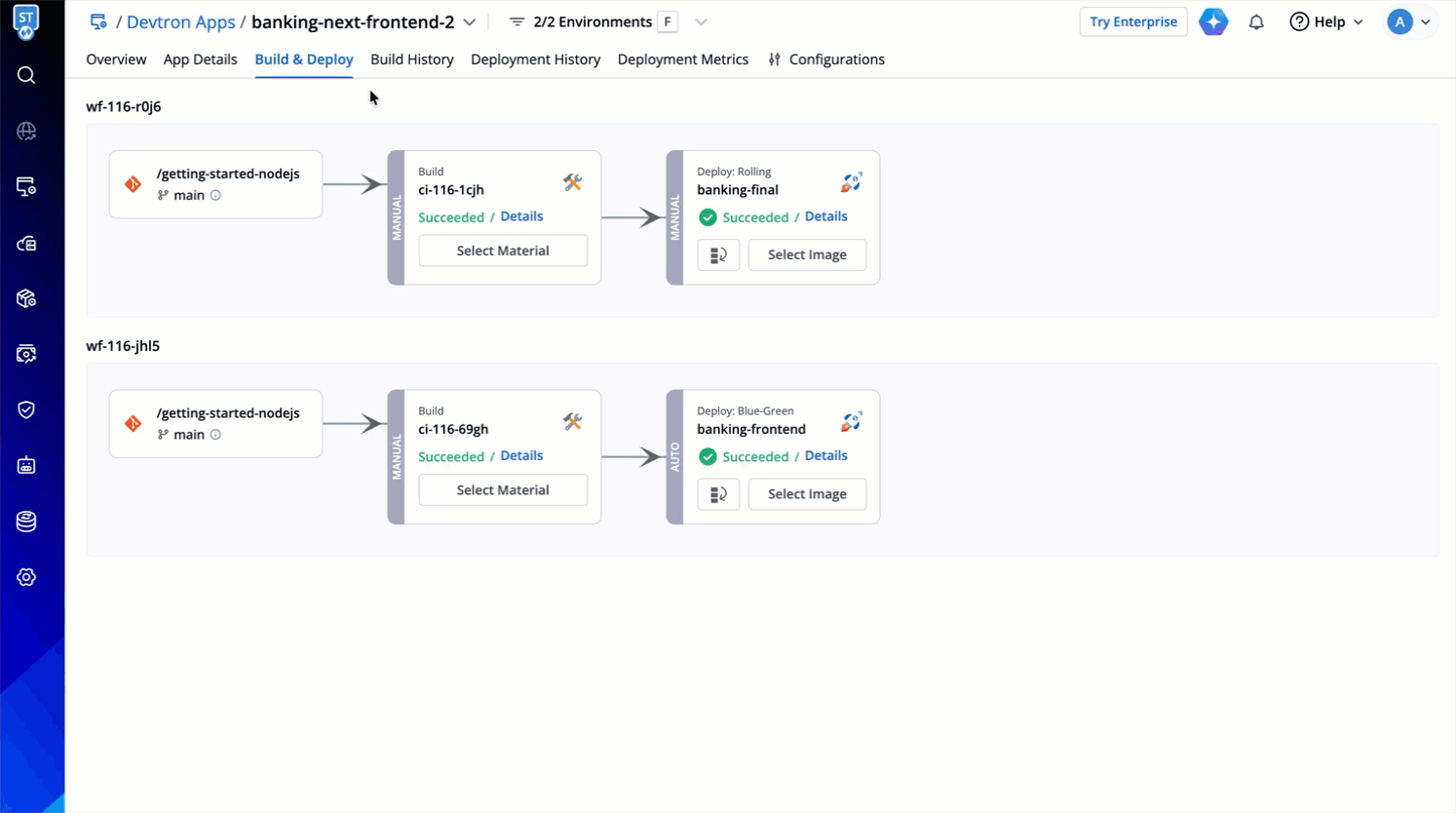Viewport: 1456px width, 813px height.
Task: Click the rollback icon for banking-final deployment
Action: pyautogui.click(x=718, y=255)
